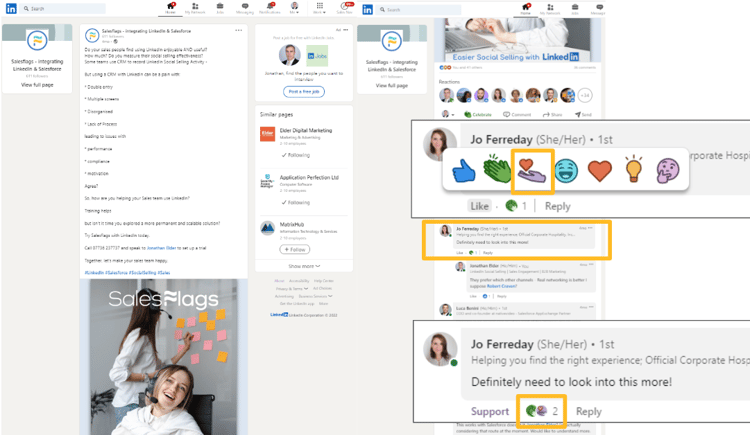The image size is (750, 435).
Task: Open Jobs in the left window's nav bar
Action: pyautogui.click(x=220, y=8)
